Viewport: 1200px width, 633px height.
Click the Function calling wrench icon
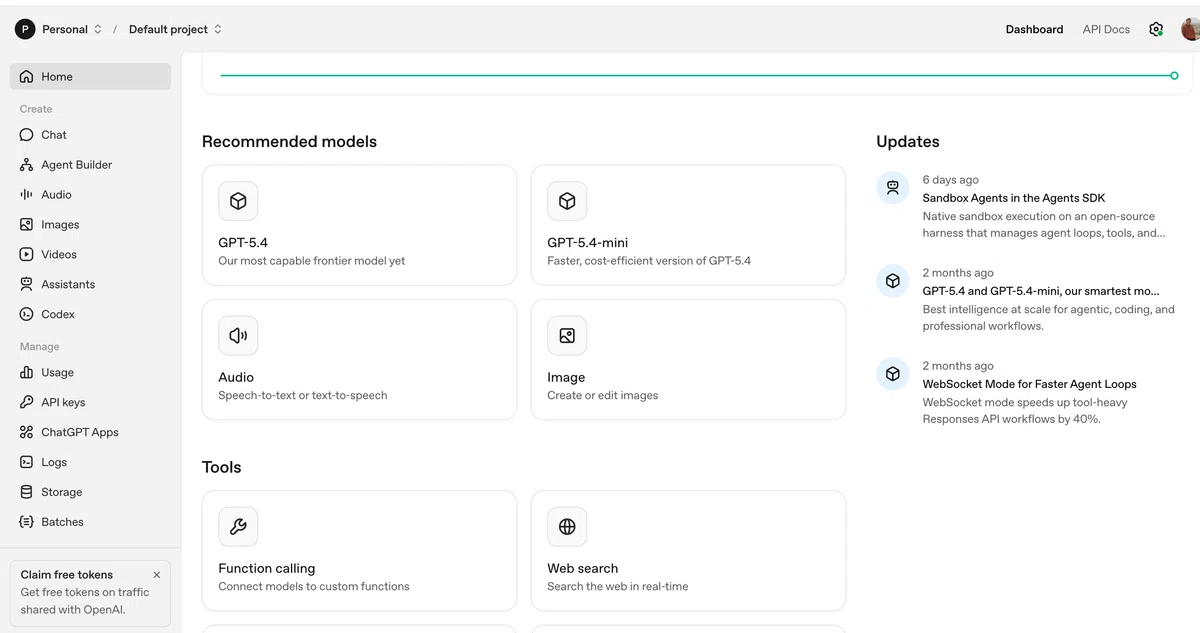238,527
